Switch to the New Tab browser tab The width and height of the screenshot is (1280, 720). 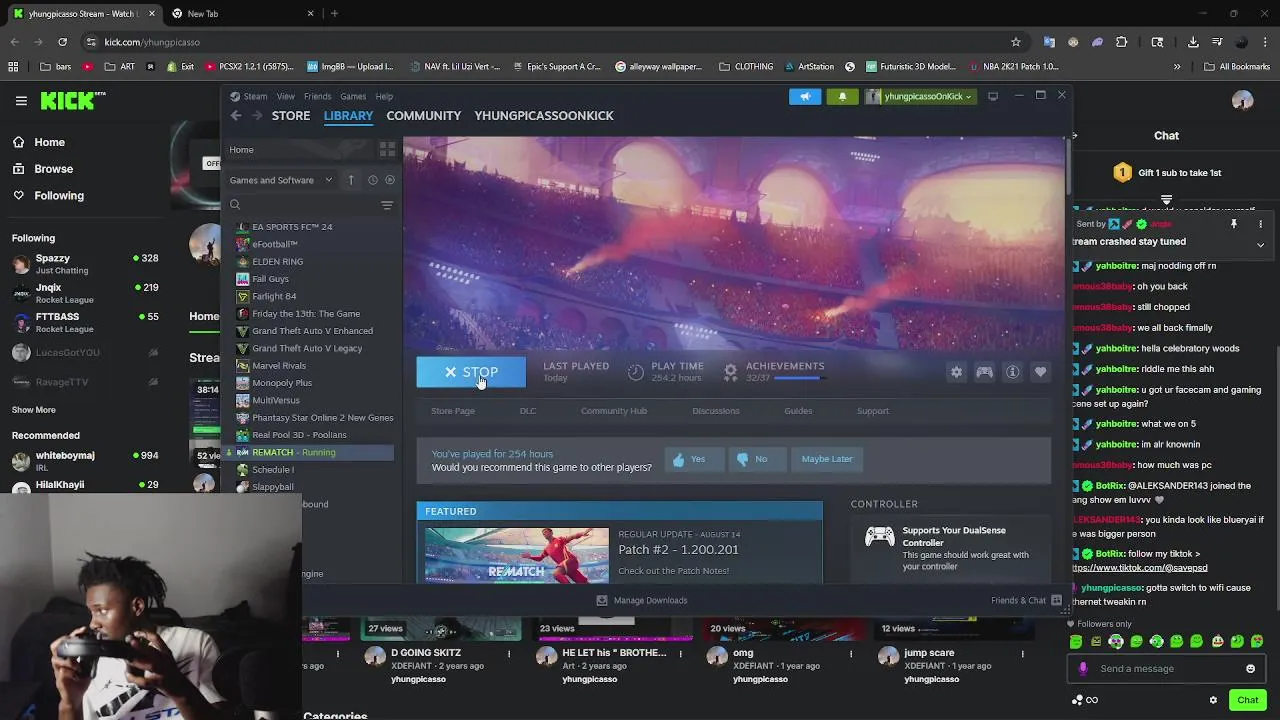[x=245, y=14]
